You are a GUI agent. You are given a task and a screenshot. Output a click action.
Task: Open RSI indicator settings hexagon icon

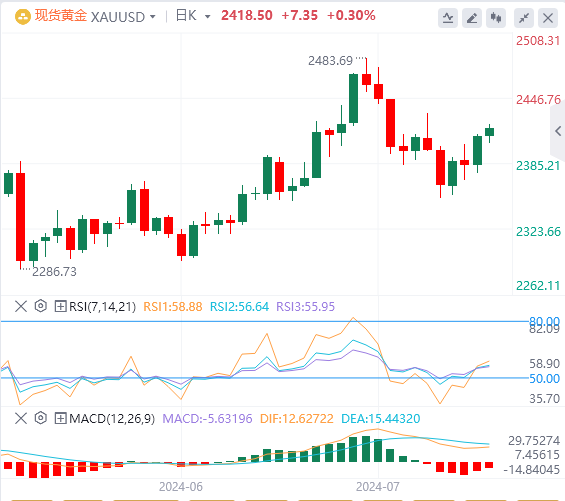point(41,306)
